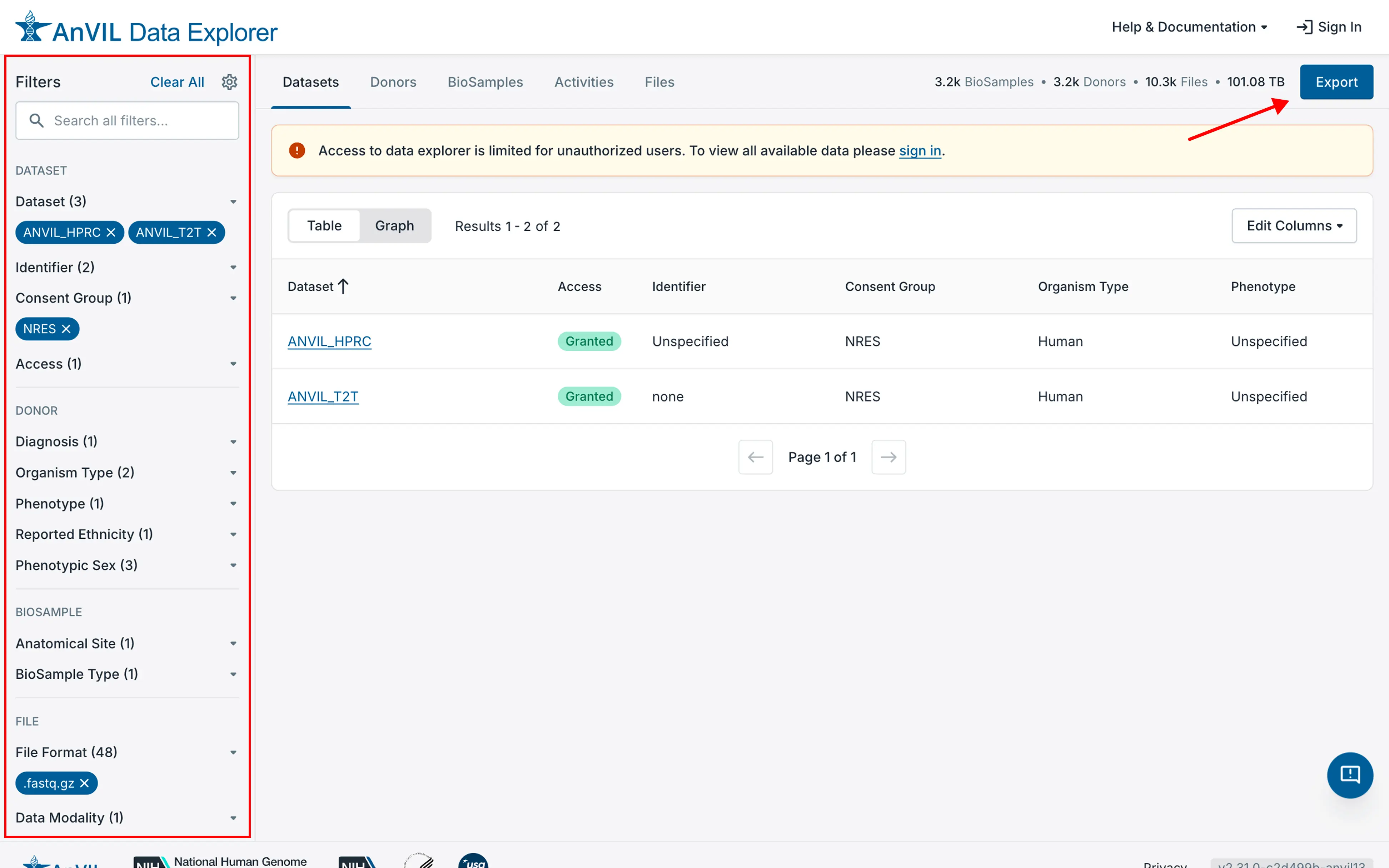Screen dimensions: 1389x868
Task: Switch to the BioSamples tab
Action: pos(485,82)
